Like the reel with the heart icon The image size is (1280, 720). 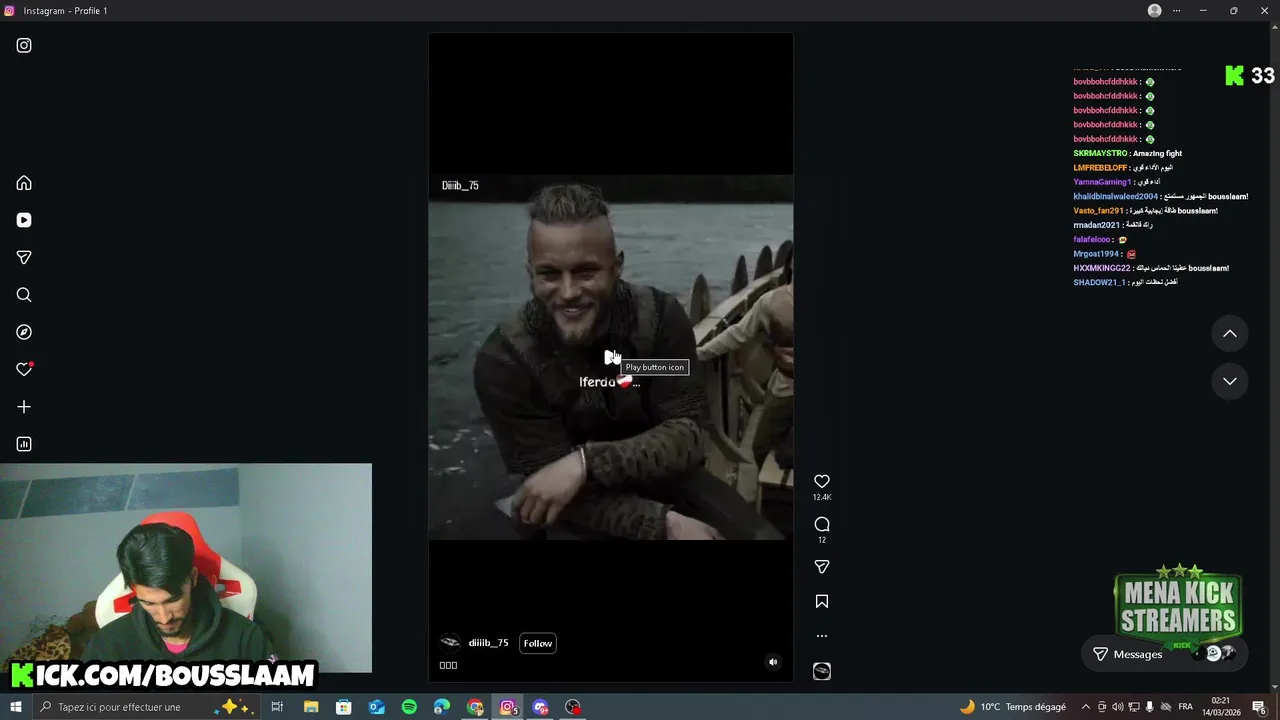(x=822, y=481)
